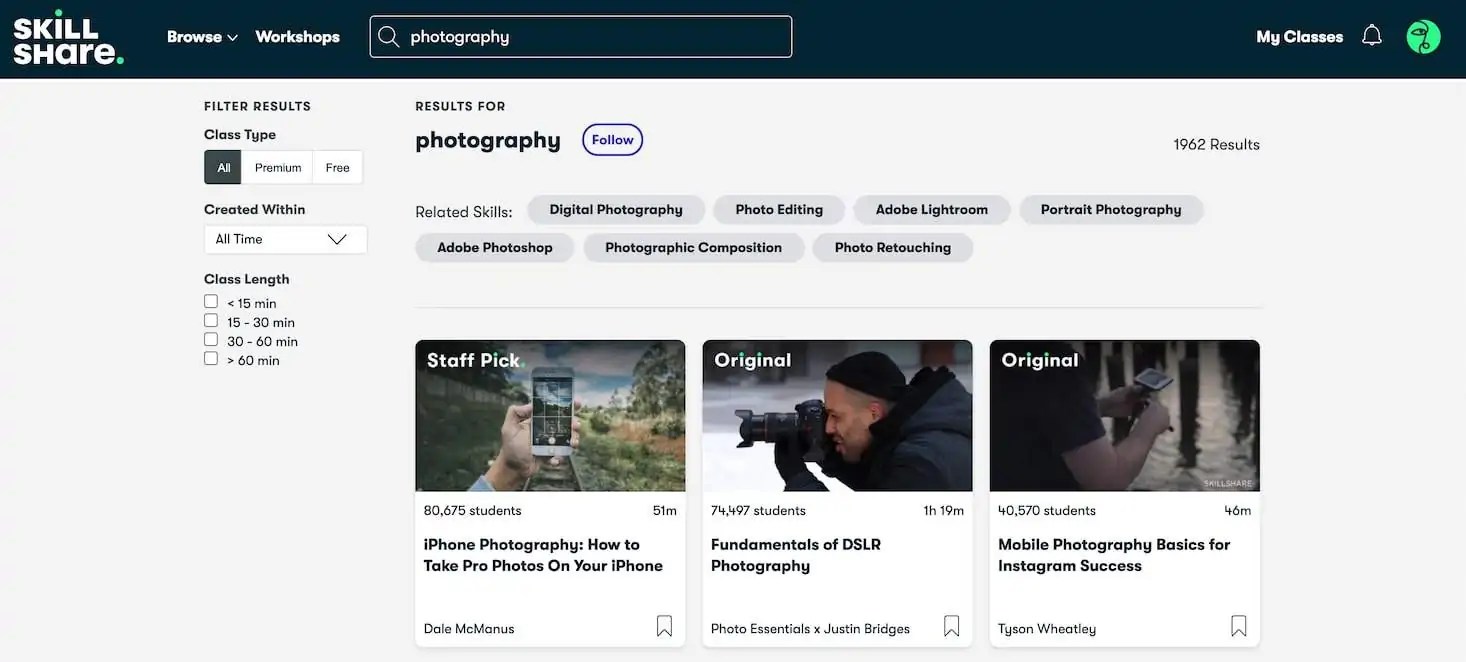1466x662 pixels.
Task: Enable the "30 - 60 min" filter
Action: click(210, 338)
